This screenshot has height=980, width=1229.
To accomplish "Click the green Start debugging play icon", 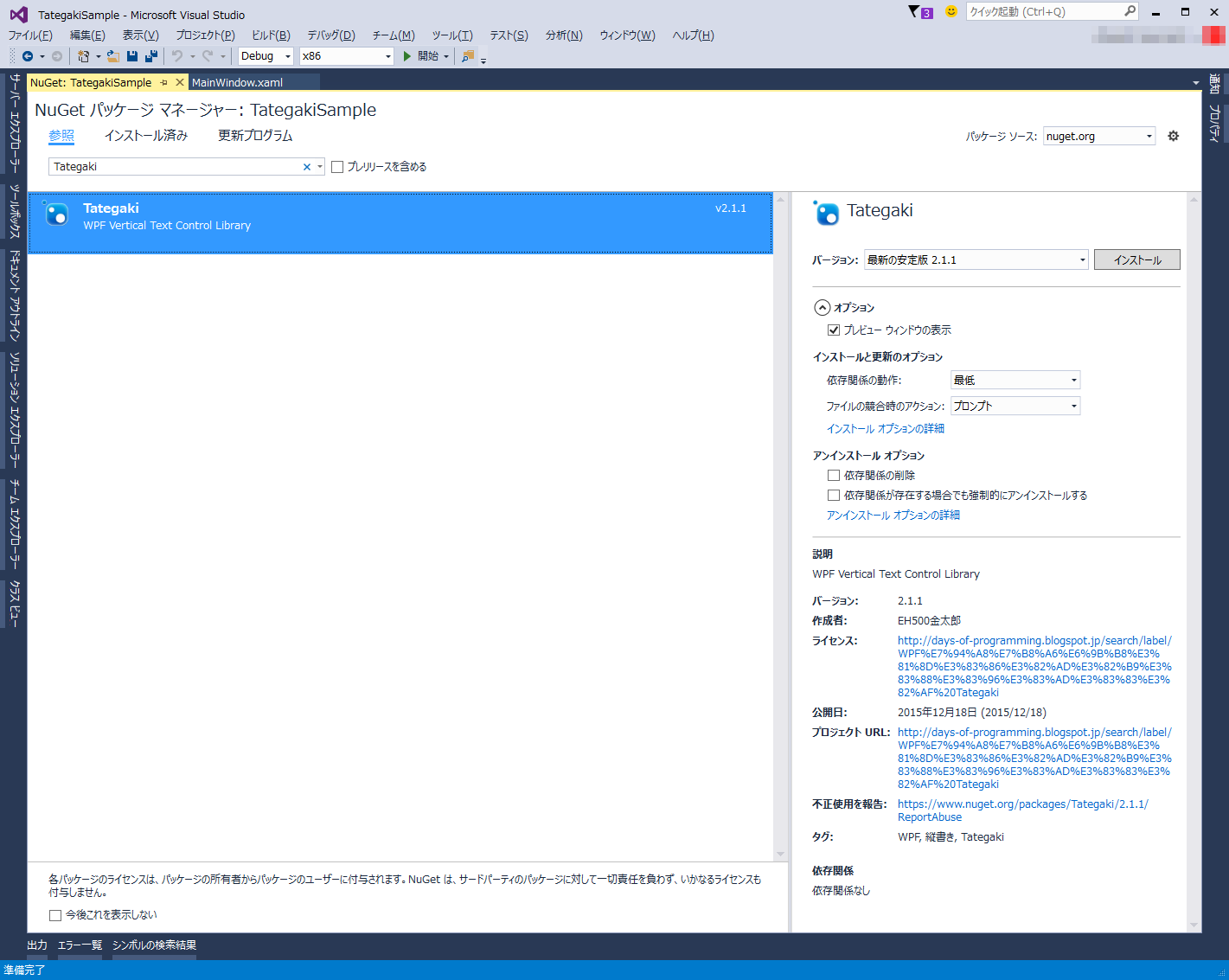I will tap(407, 56).
